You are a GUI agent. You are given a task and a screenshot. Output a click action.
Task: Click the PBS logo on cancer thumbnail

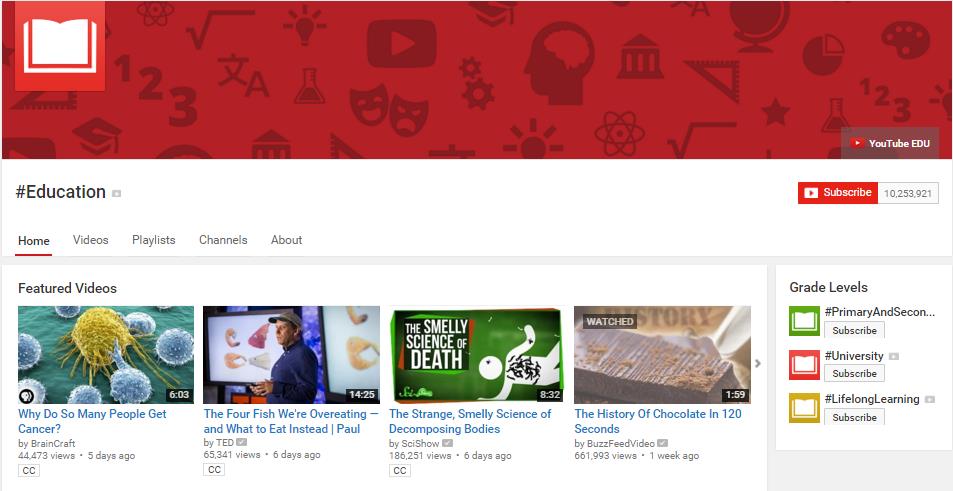point(26,396)
